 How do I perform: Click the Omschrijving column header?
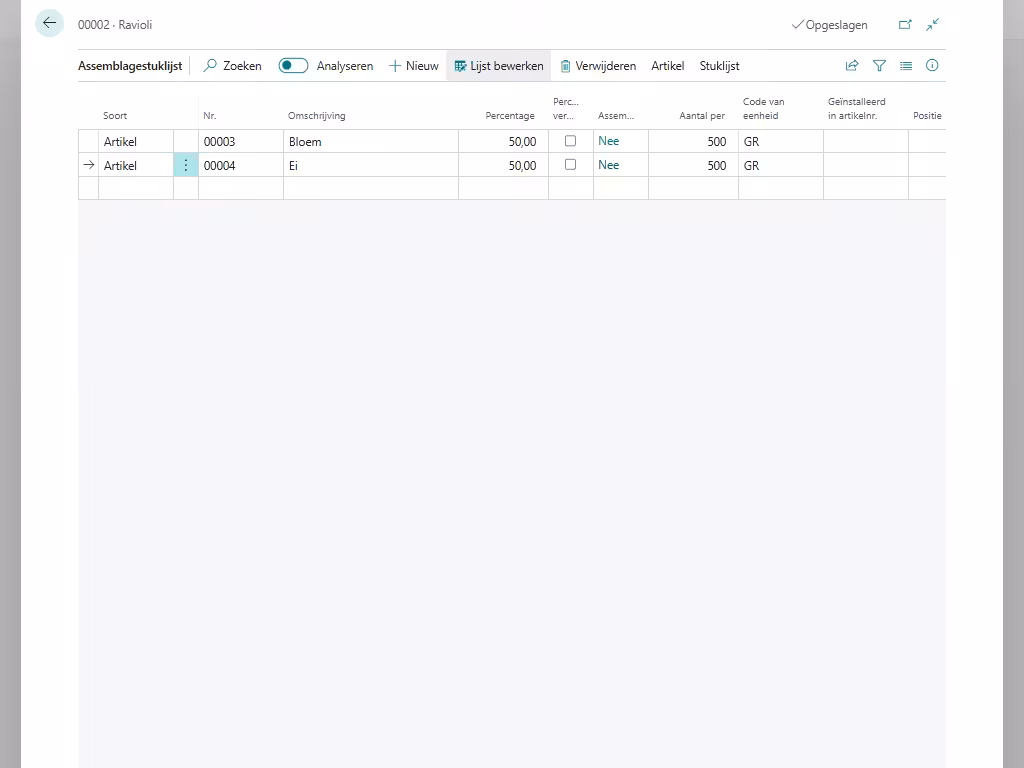click(317, 116)
